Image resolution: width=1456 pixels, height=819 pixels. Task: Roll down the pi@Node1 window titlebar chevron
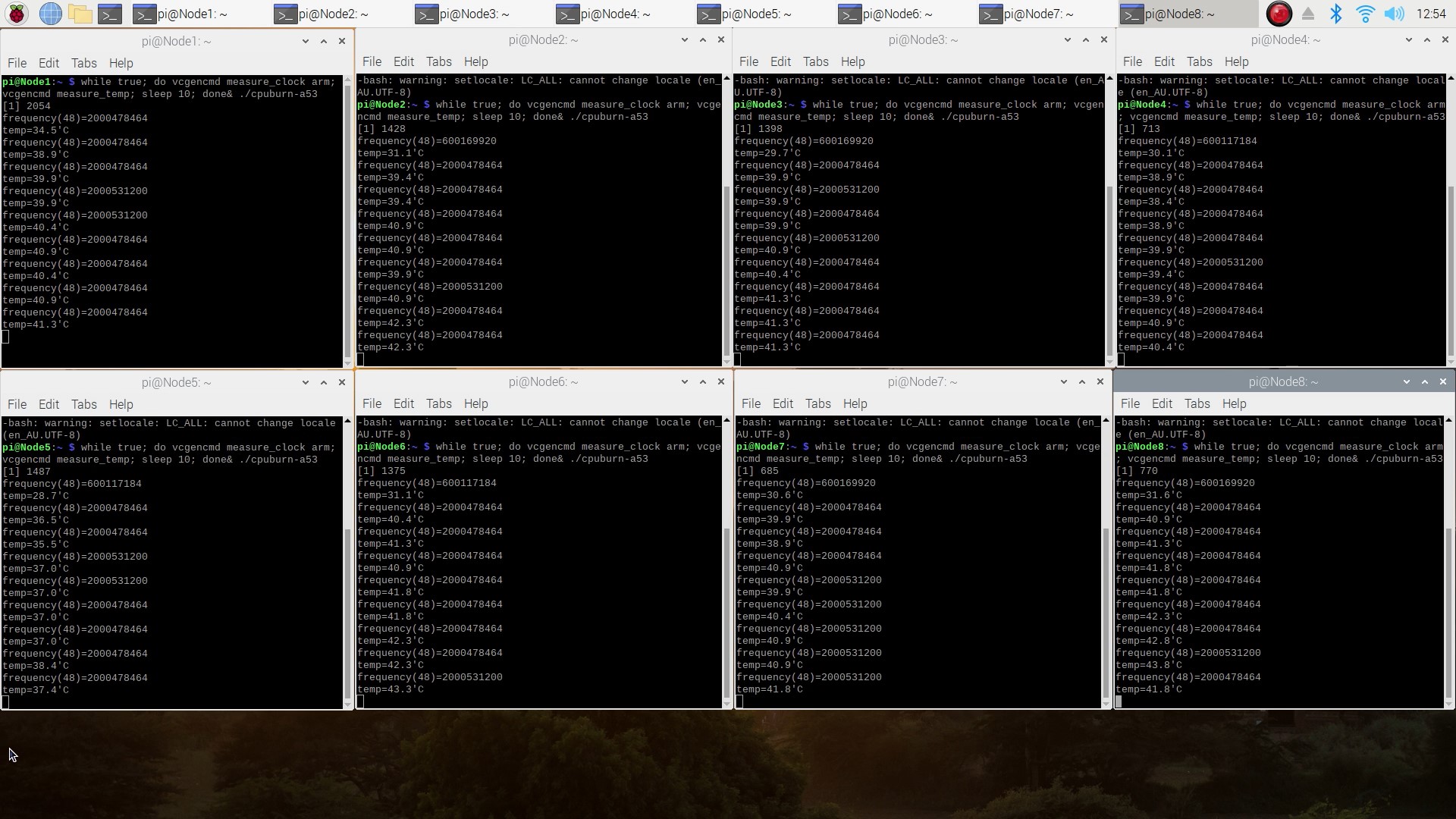(x=306, y=41)
